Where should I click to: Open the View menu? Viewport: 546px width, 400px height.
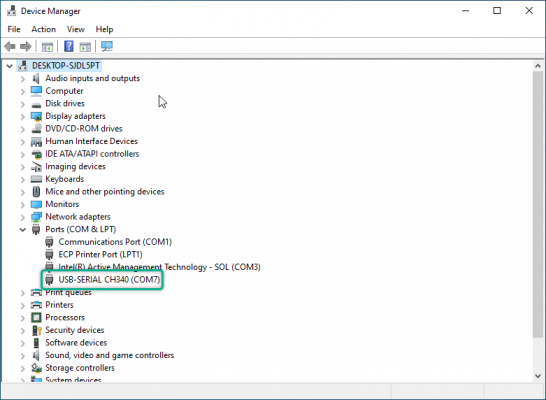point(76,29)
